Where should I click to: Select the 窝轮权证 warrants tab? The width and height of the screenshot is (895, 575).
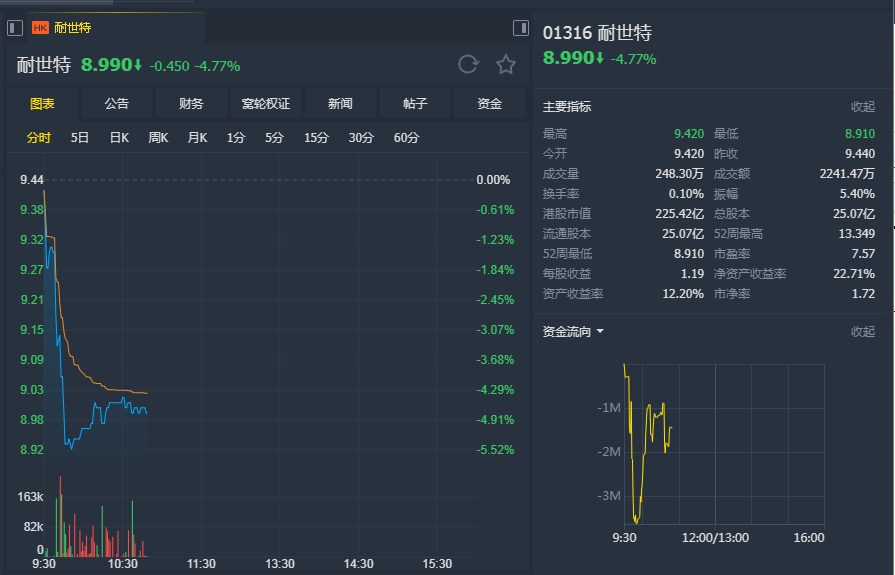click(x=265, y=104)
